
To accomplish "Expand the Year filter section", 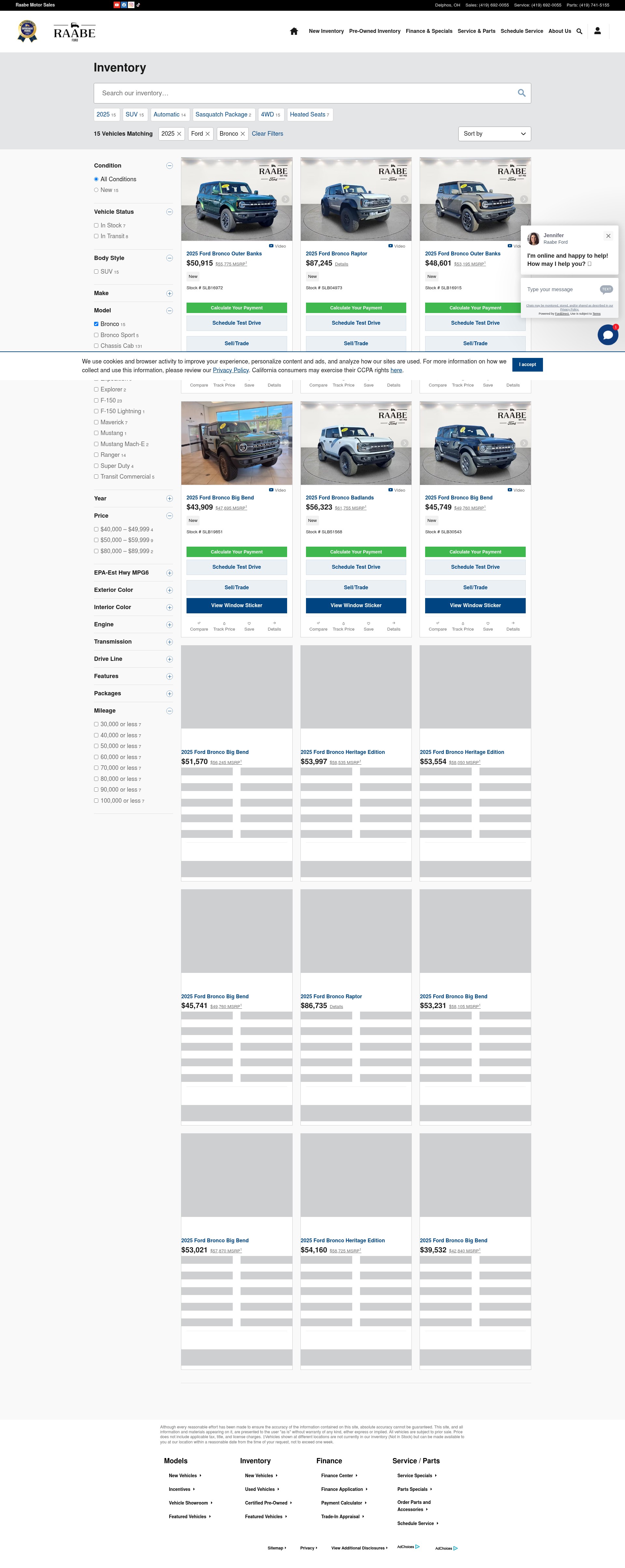I will (169, 498).
